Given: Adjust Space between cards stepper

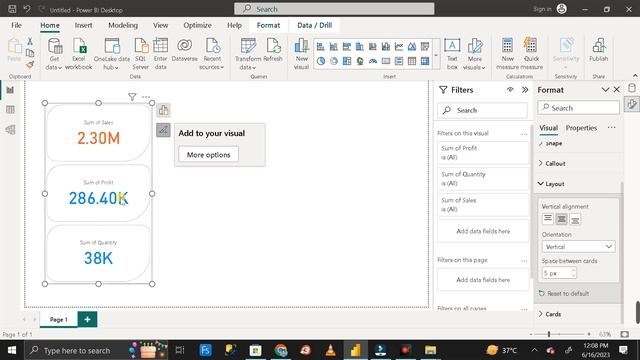Looking at the screenshot, I should tap(573, 273).
